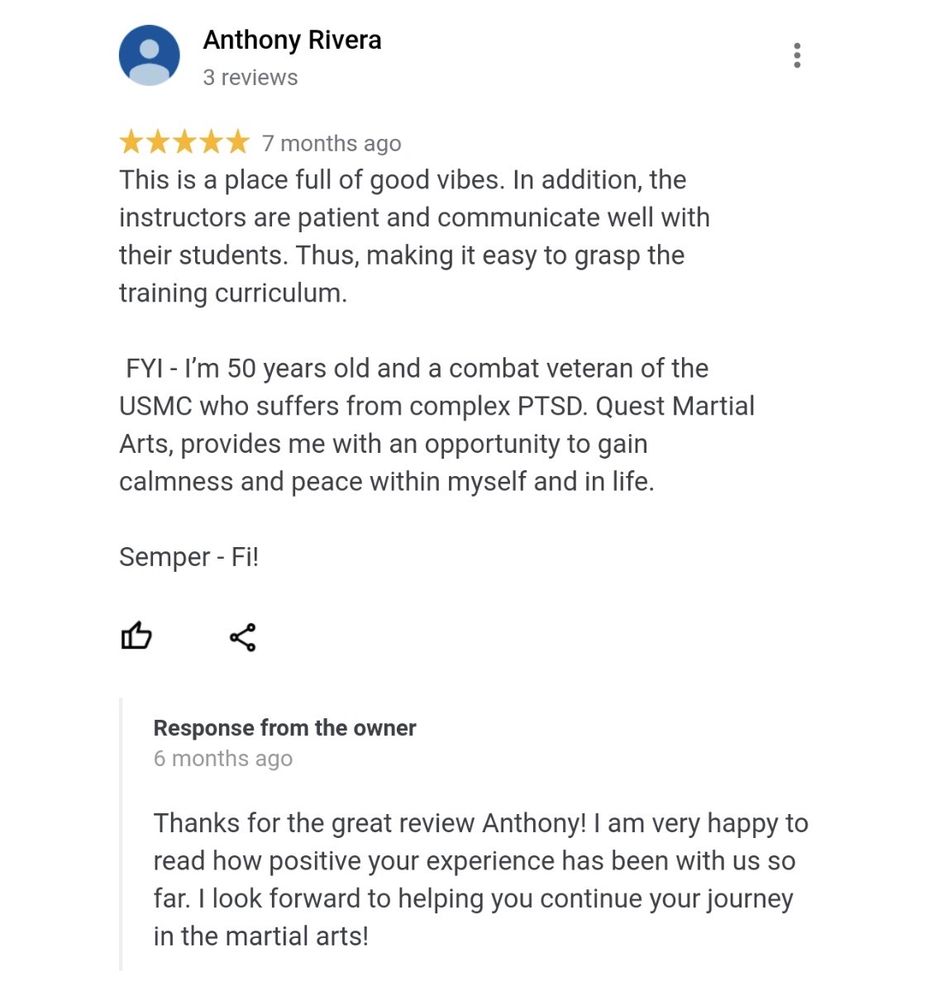Click Anthony Rivera's profile avatar

click(x=149, y=55)
